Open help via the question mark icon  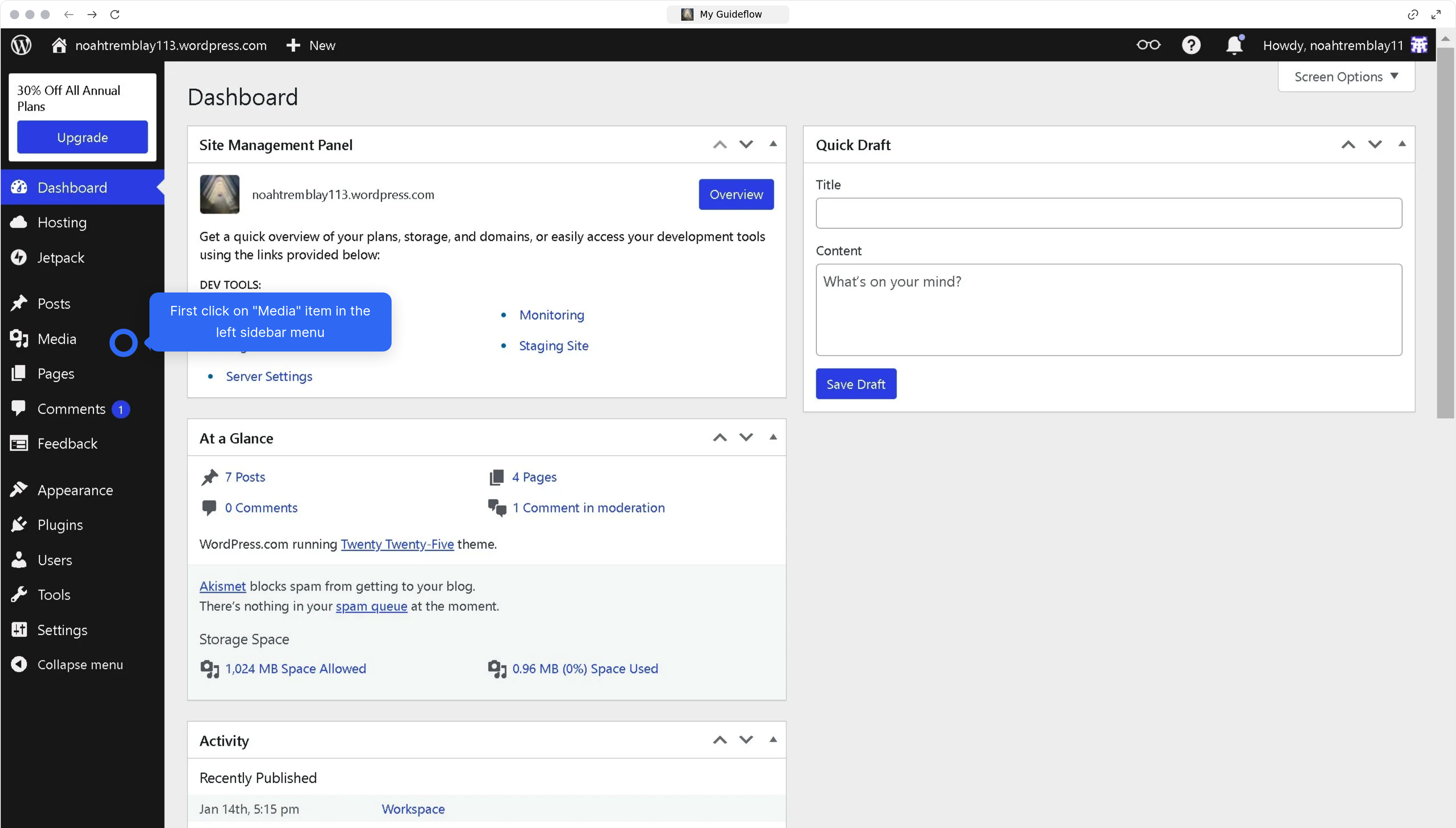(1191, 45)
